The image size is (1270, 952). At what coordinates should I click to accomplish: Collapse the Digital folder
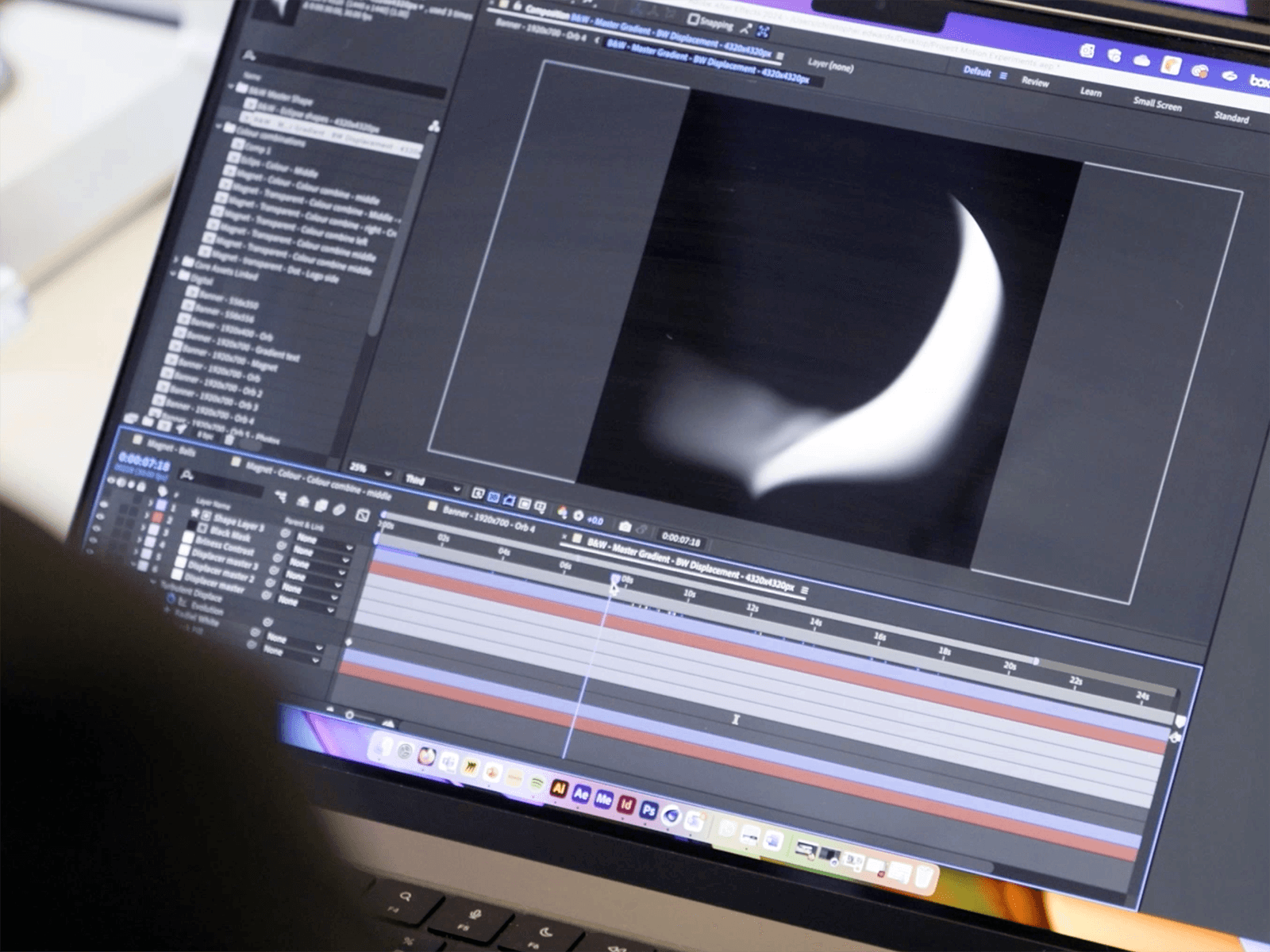coord(174,274)
